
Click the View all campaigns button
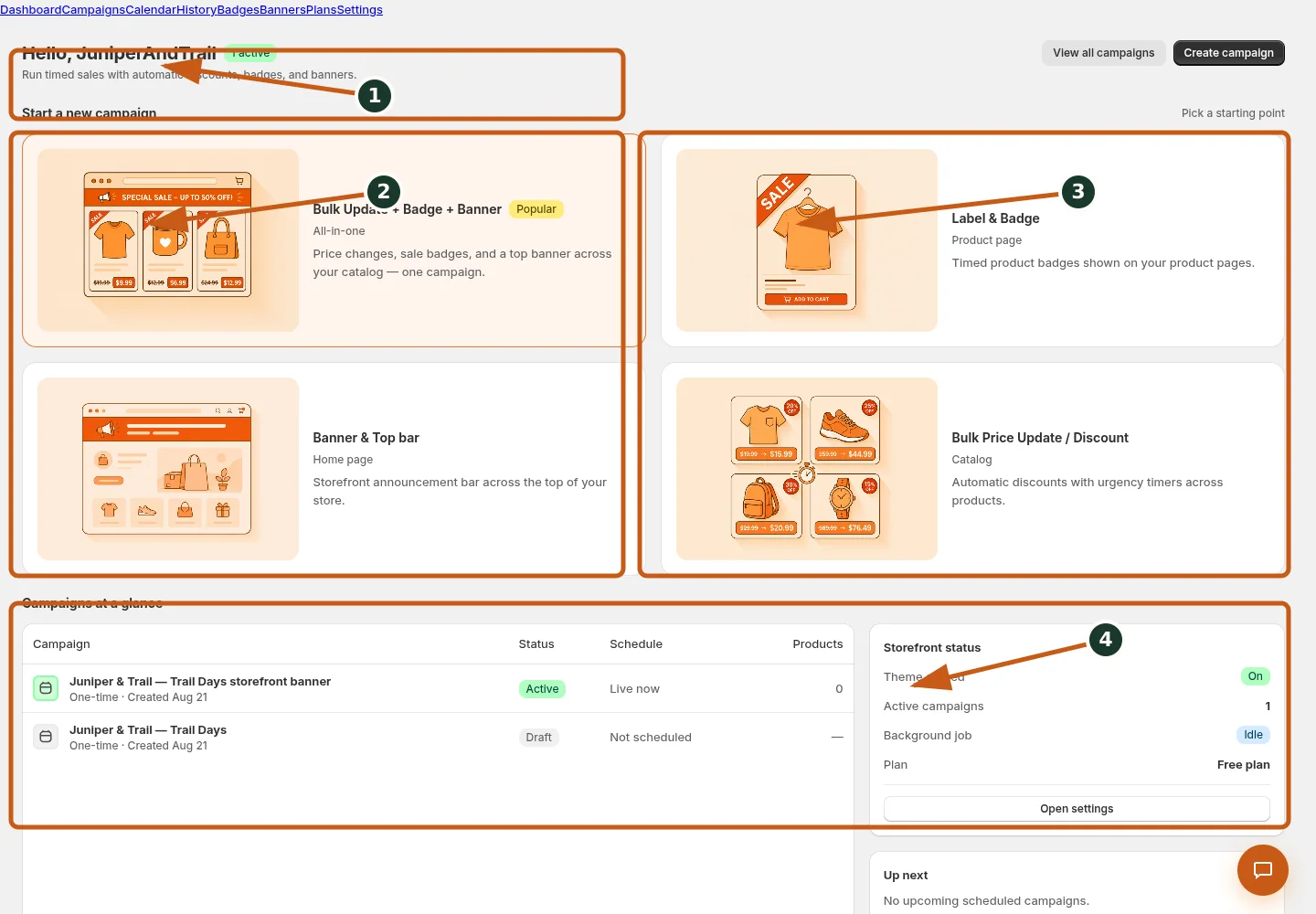[1103, 53]
